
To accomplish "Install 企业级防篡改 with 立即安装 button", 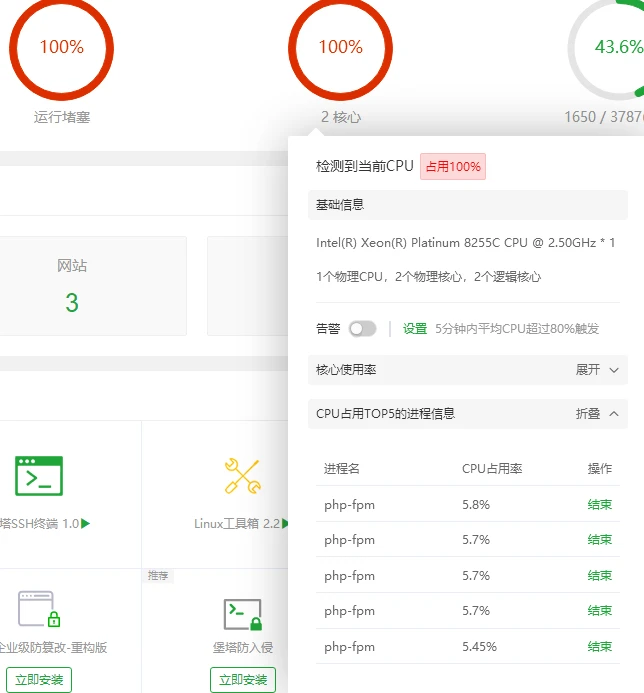I will (x=38, y=680).
